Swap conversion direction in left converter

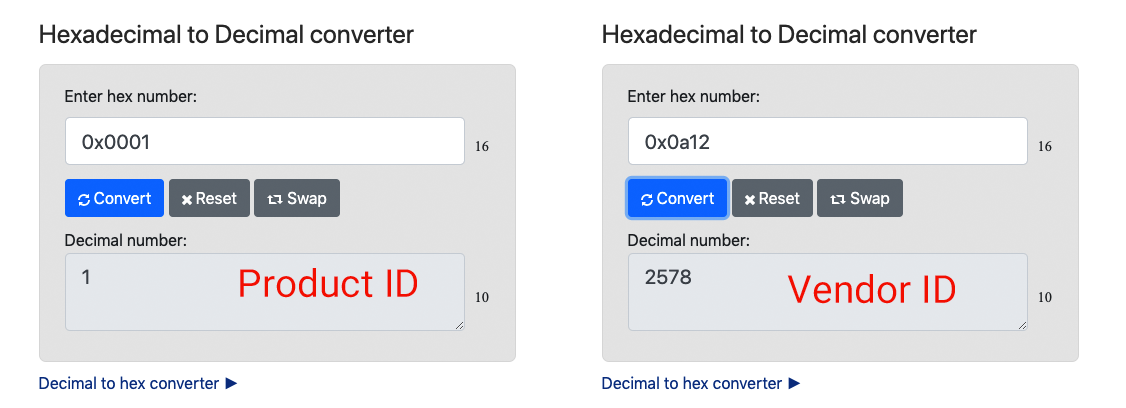click(x=297, y=198)
